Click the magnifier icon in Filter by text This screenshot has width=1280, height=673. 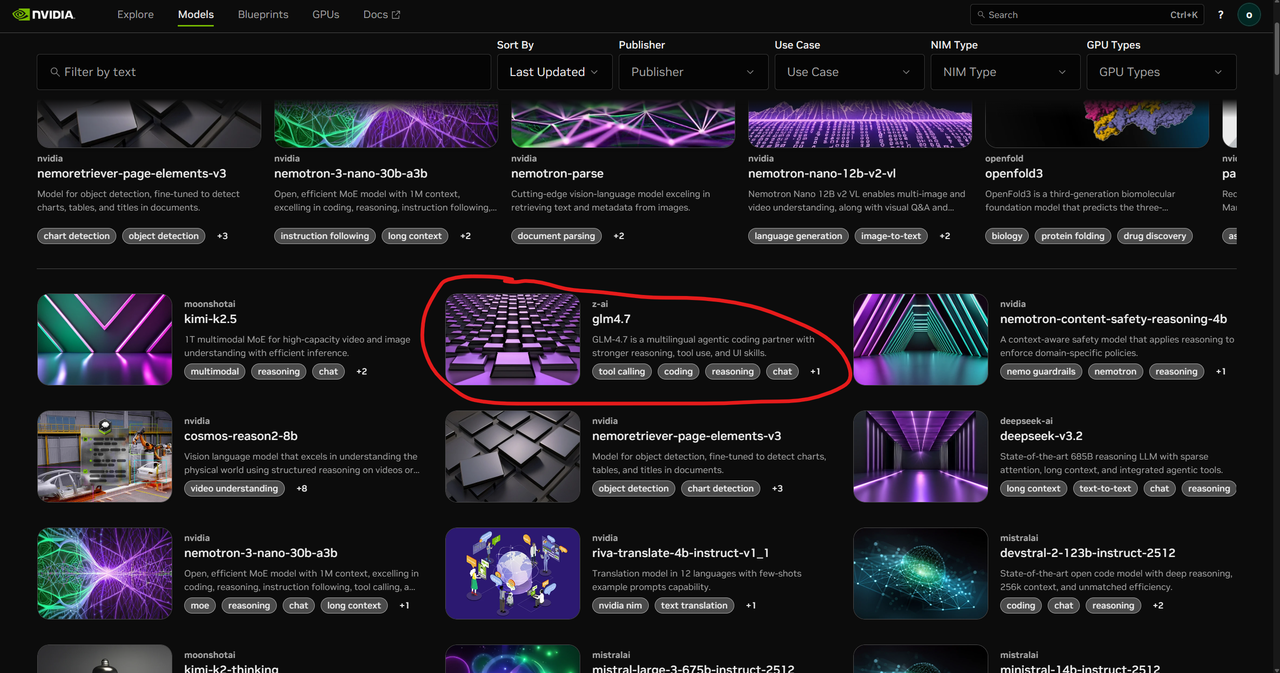[54, 72]
